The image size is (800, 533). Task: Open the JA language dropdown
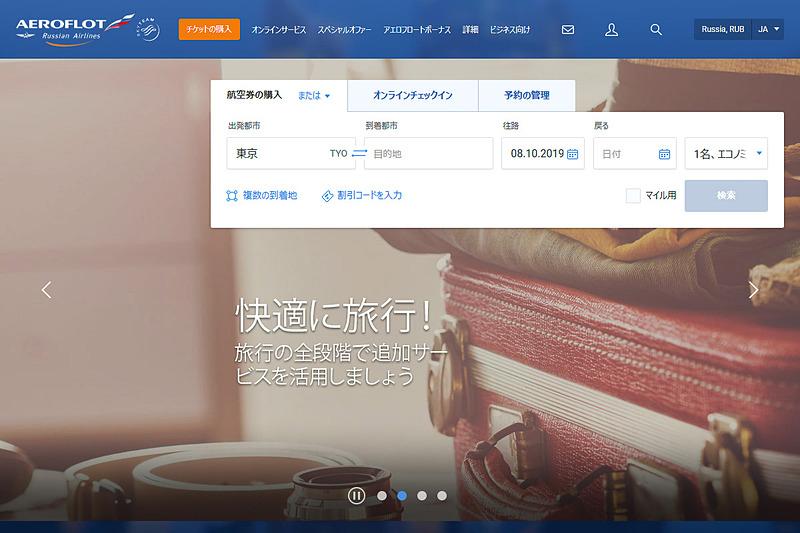coord(768,30)
